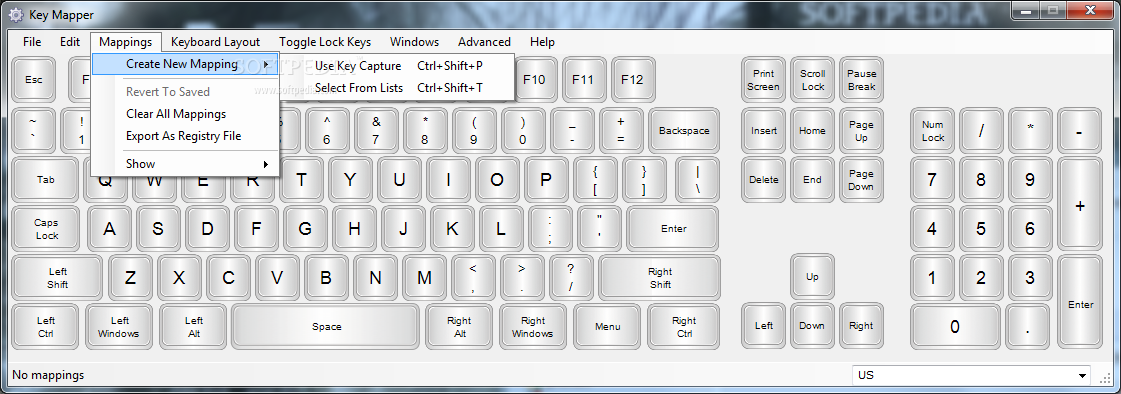Open the Keyboard Layout menu
This screenshot has width=1121, height=394.
[215, 42]
